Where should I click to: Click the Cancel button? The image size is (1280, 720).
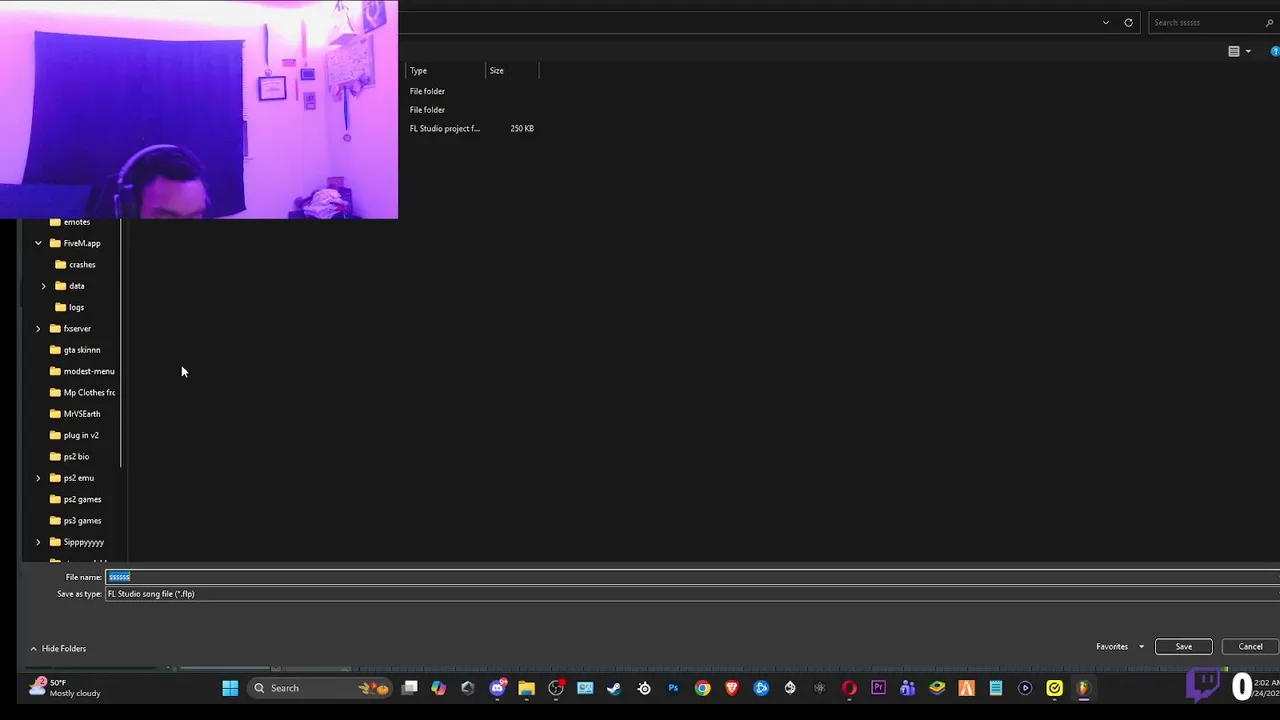point(1250,646)
